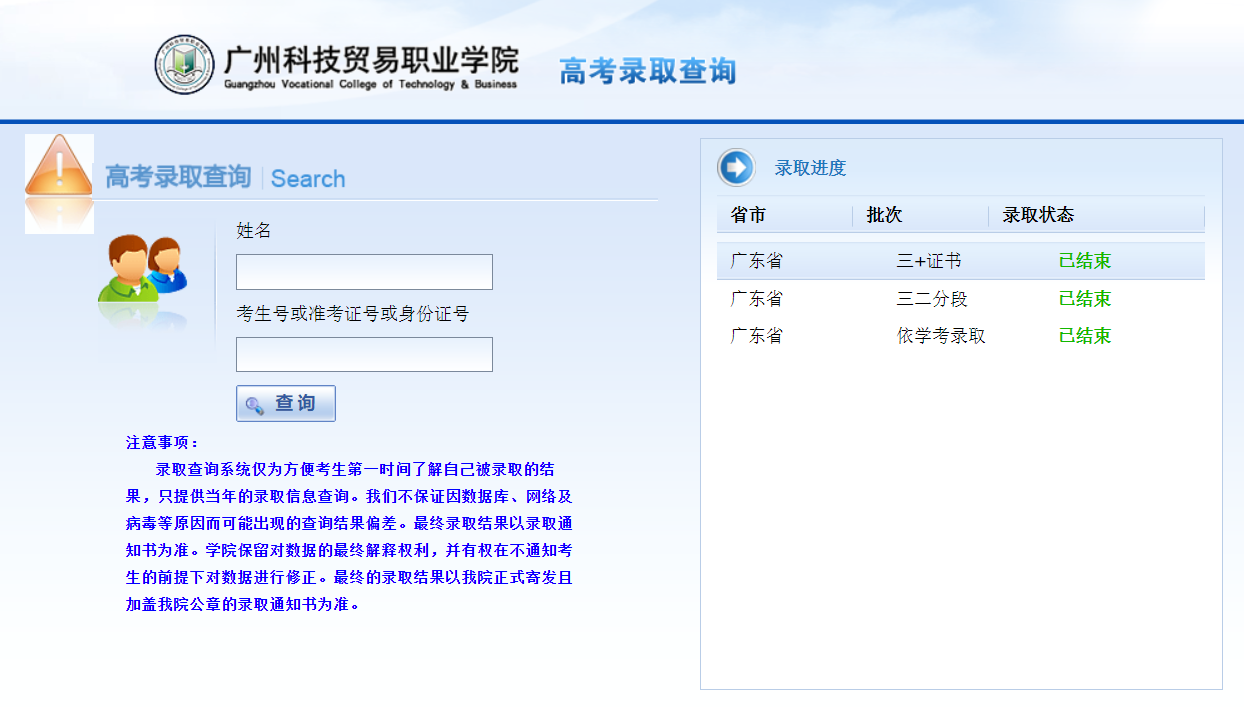Click the 高考录取查询 banner title
The width and height of the screenshot is (1244, 707).
(647, 71)
